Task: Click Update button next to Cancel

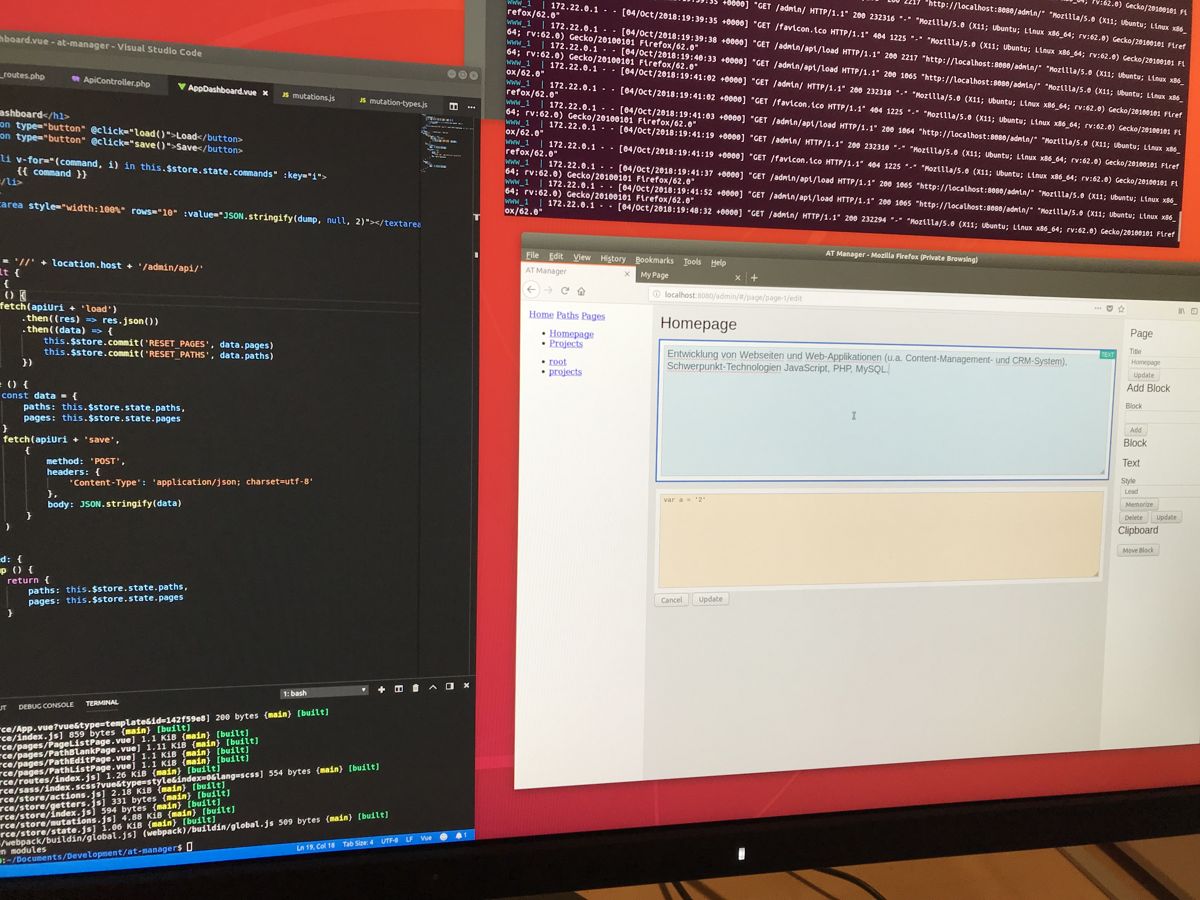Action: 710,599
